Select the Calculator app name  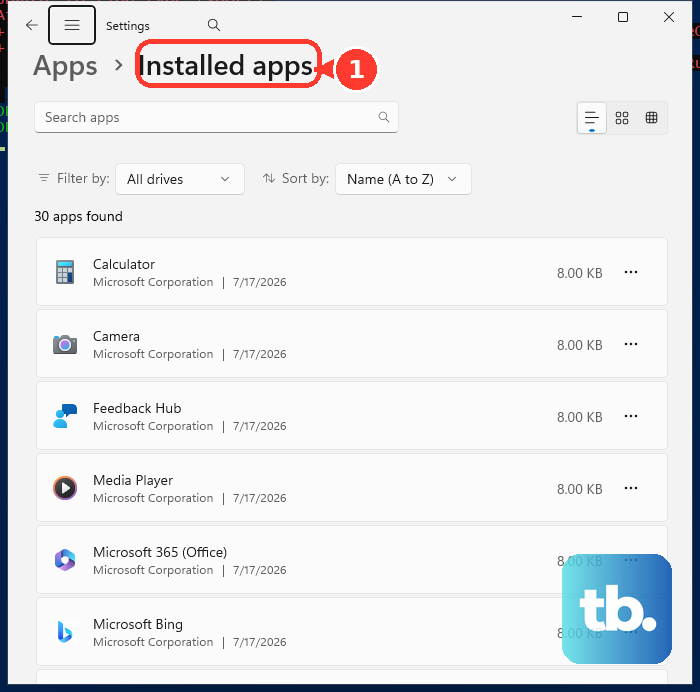pos(124,264)
